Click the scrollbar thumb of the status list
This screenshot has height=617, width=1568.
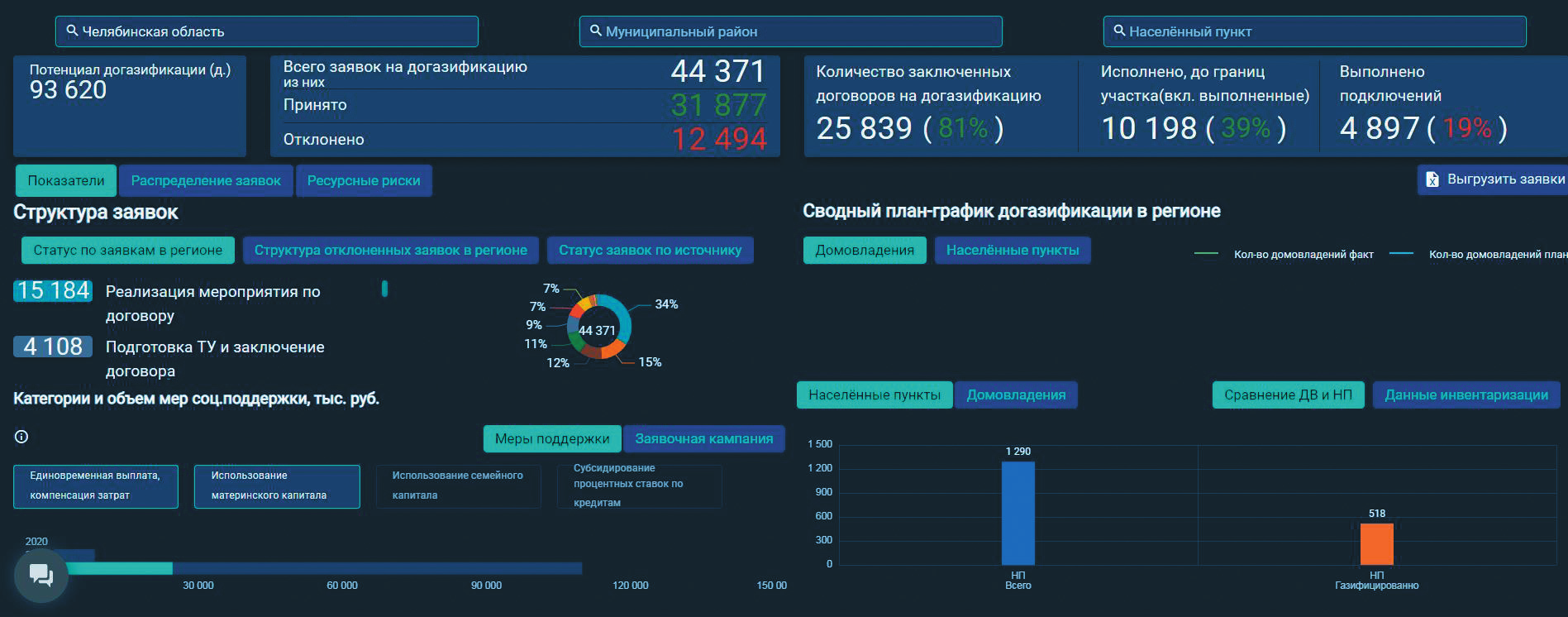[384, 289]
